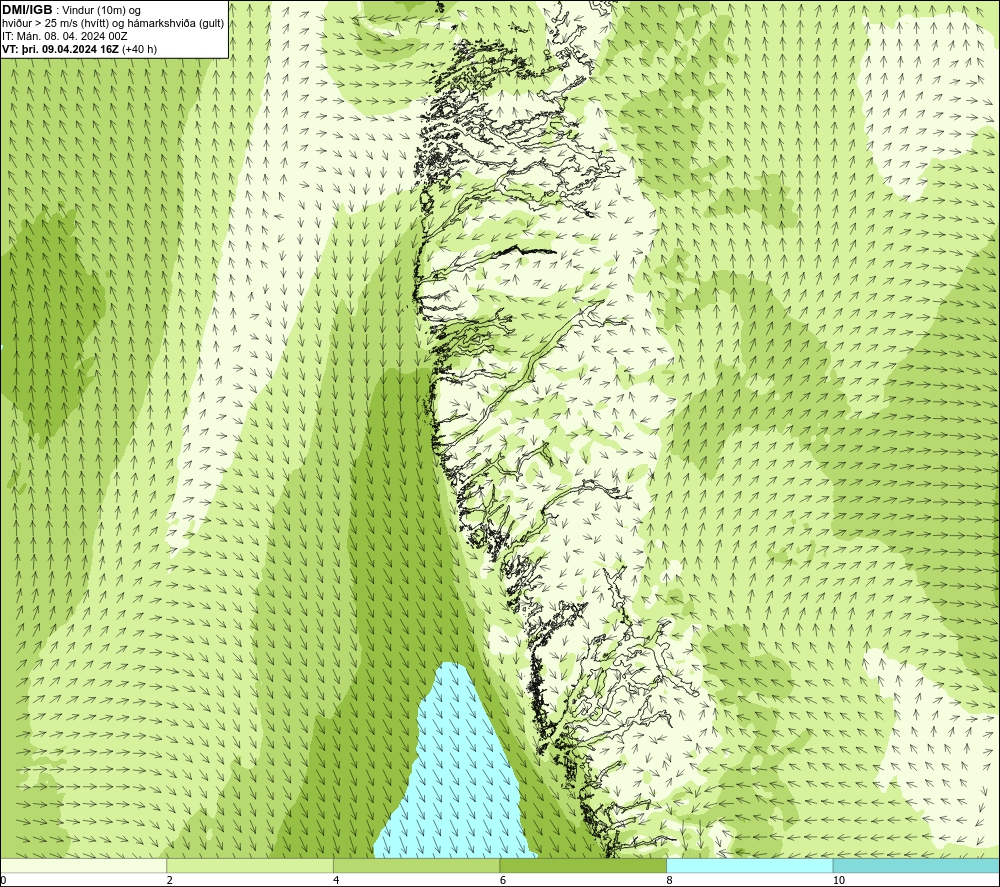Screen dimensions: 1000x887
Task: Click the VT: þri. 09.04.2024 16Z line
Action: (x=79, y=49)
